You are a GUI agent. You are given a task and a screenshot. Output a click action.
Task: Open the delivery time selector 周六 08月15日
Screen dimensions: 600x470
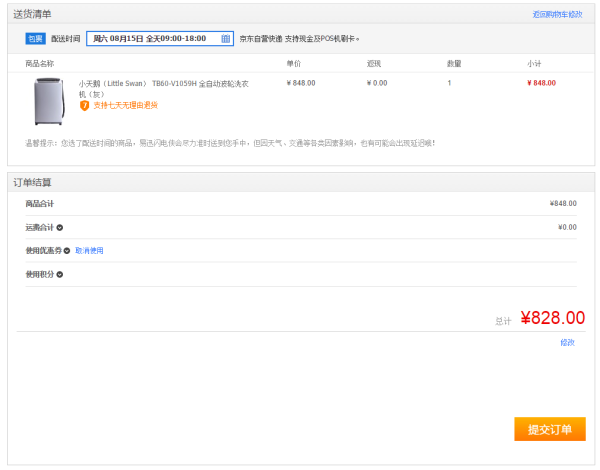click(x=160, y=39)
